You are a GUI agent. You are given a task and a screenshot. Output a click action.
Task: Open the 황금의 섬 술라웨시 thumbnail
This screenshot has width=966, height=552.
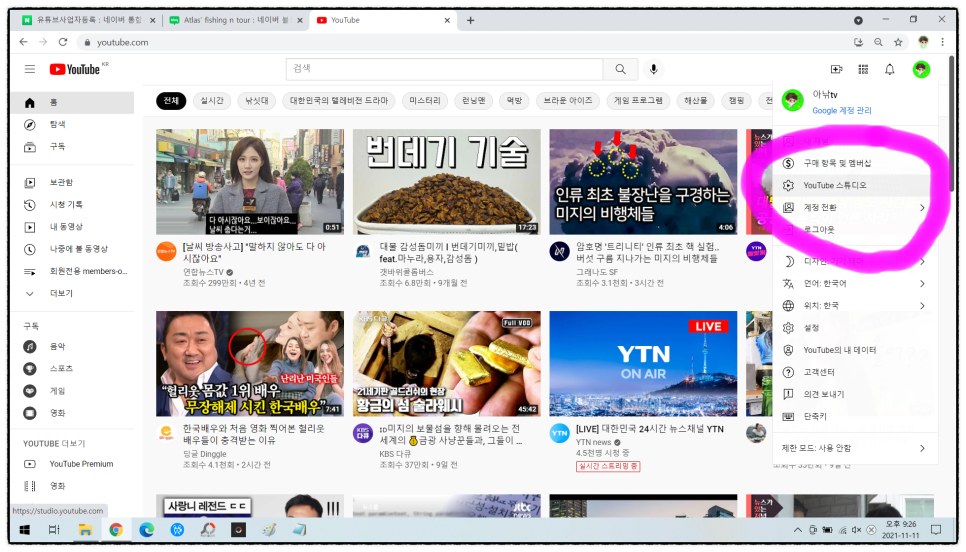click(447, 363)
